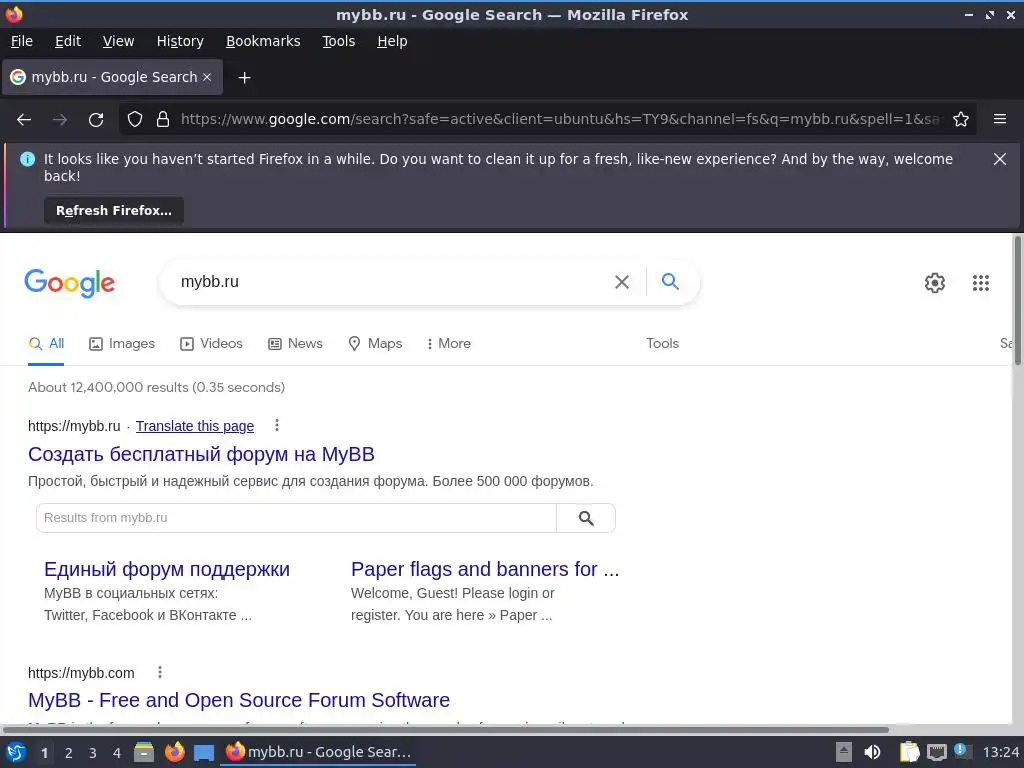Bookmark this page with the star

(x=961, y=120)
